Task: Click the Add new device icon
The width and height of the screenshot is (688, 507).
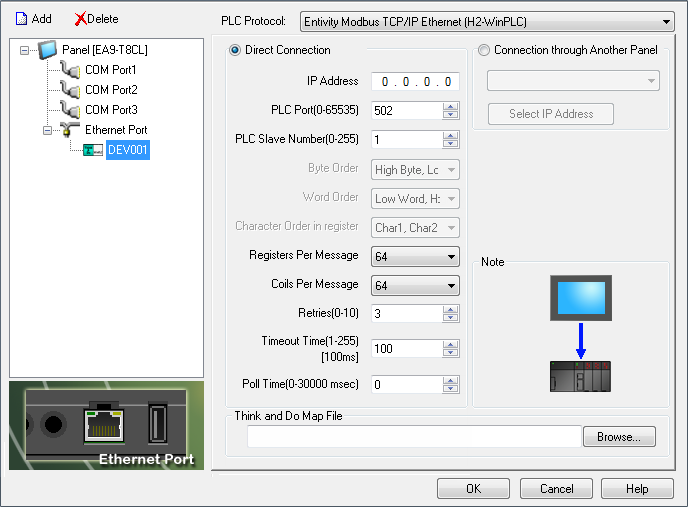Action: click(20, 19)
